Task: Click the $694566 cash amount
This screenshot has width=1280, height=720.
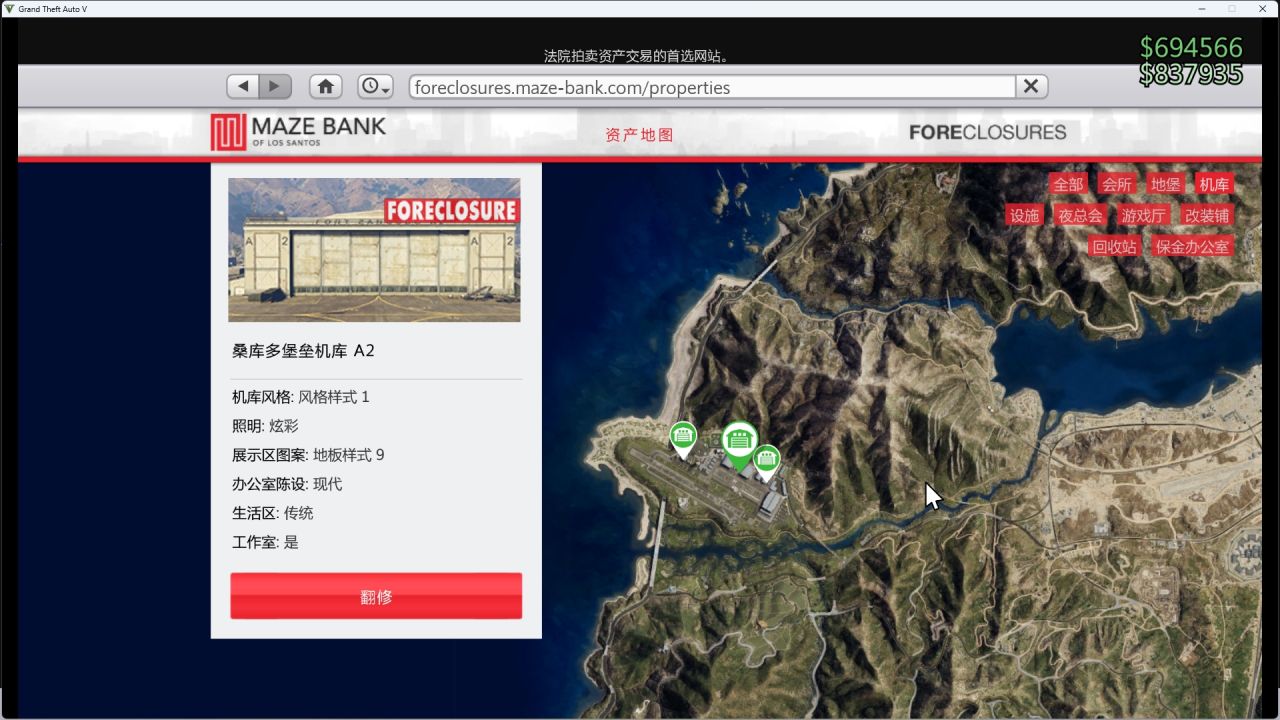Action: 1191,47
